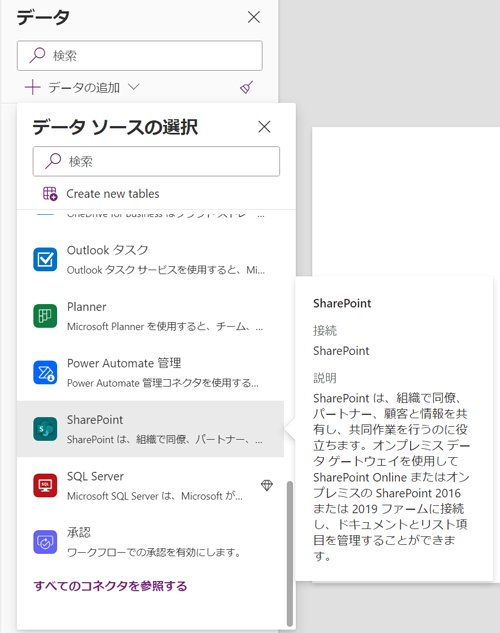Click the Outlook タスク connector icon

click(45, 260)
